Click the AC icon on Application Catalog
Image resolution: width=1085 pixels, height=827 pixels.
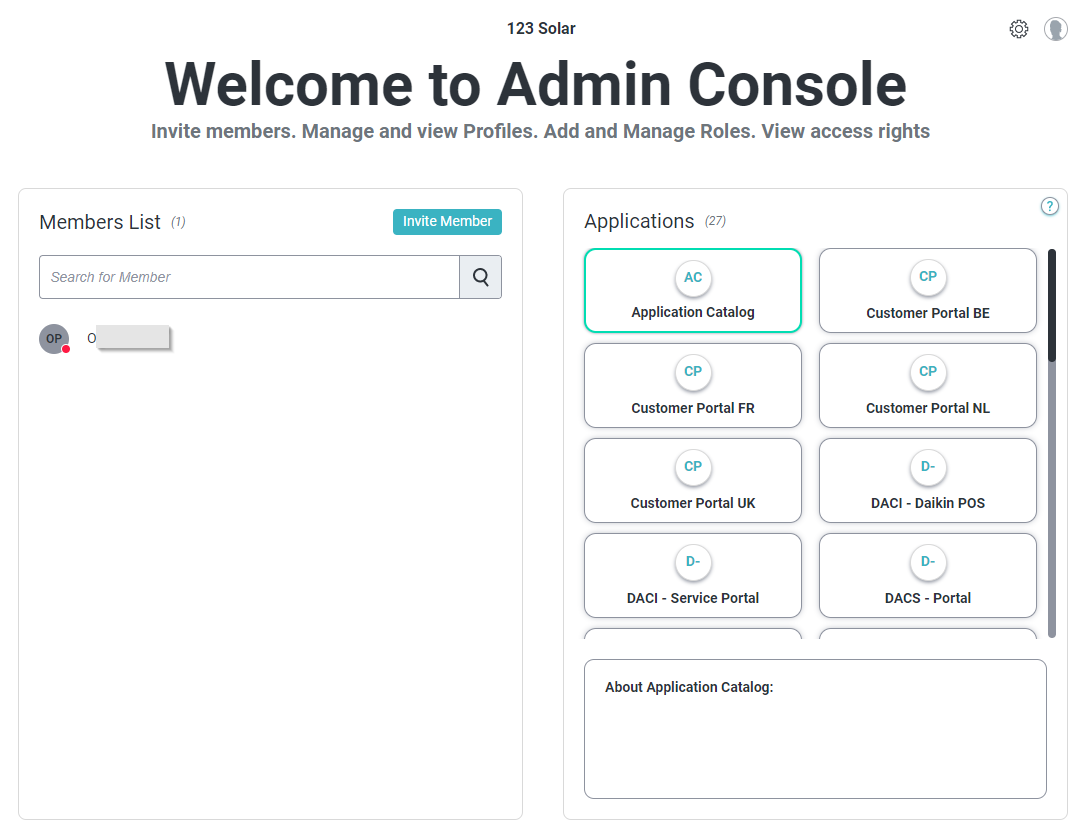point(693,278)
